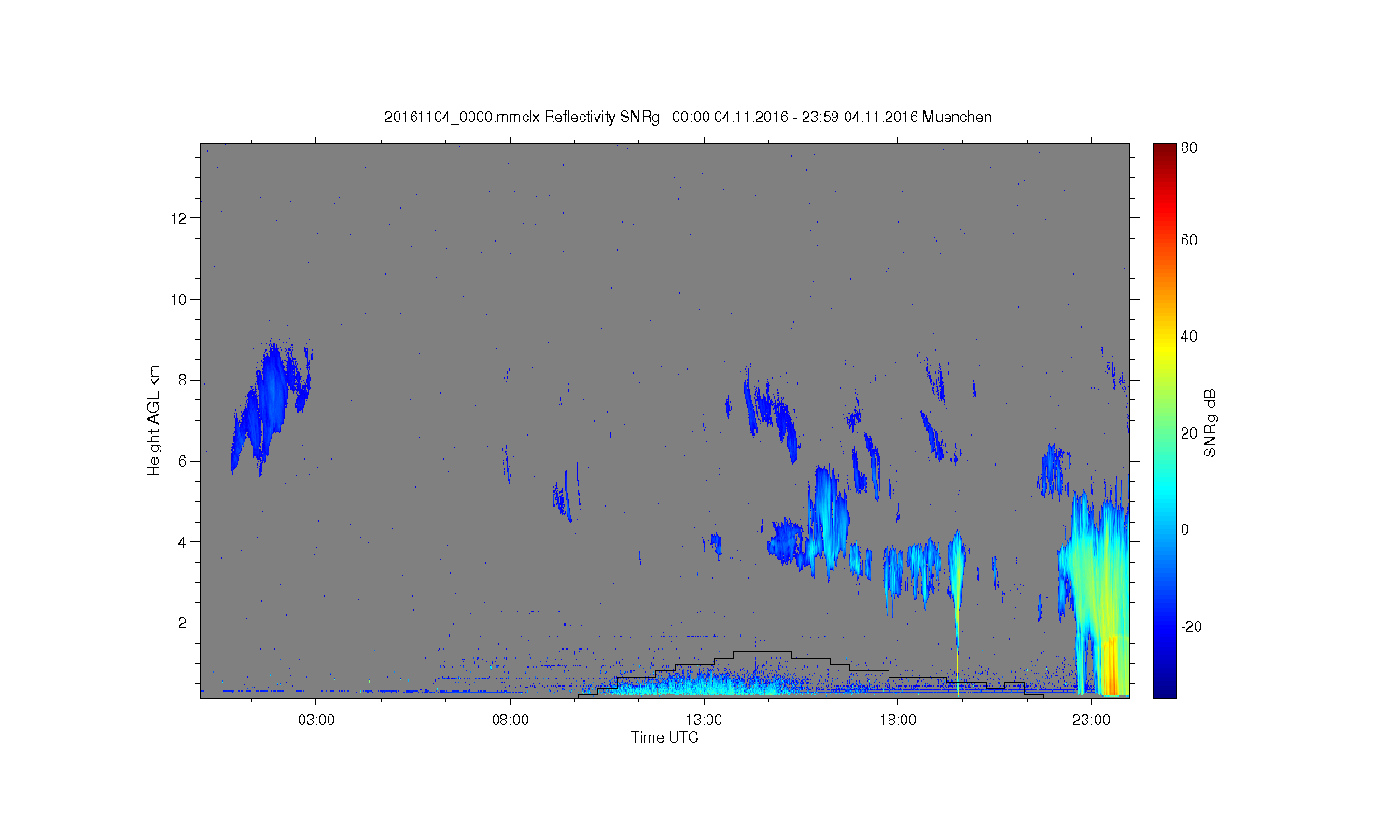Click the colorbar value 0

point(1185,530)
